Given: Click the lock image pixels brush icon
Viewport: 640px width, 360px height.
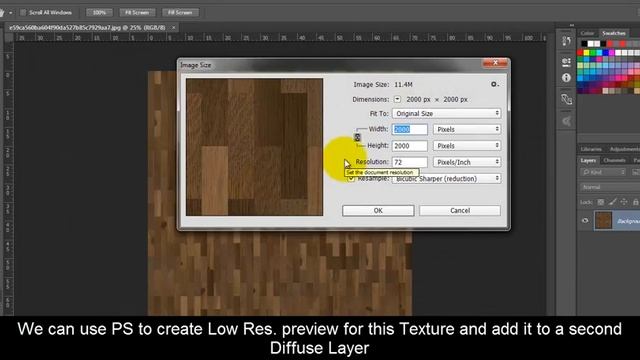Looking at the screenshot, I should point(612,202).
